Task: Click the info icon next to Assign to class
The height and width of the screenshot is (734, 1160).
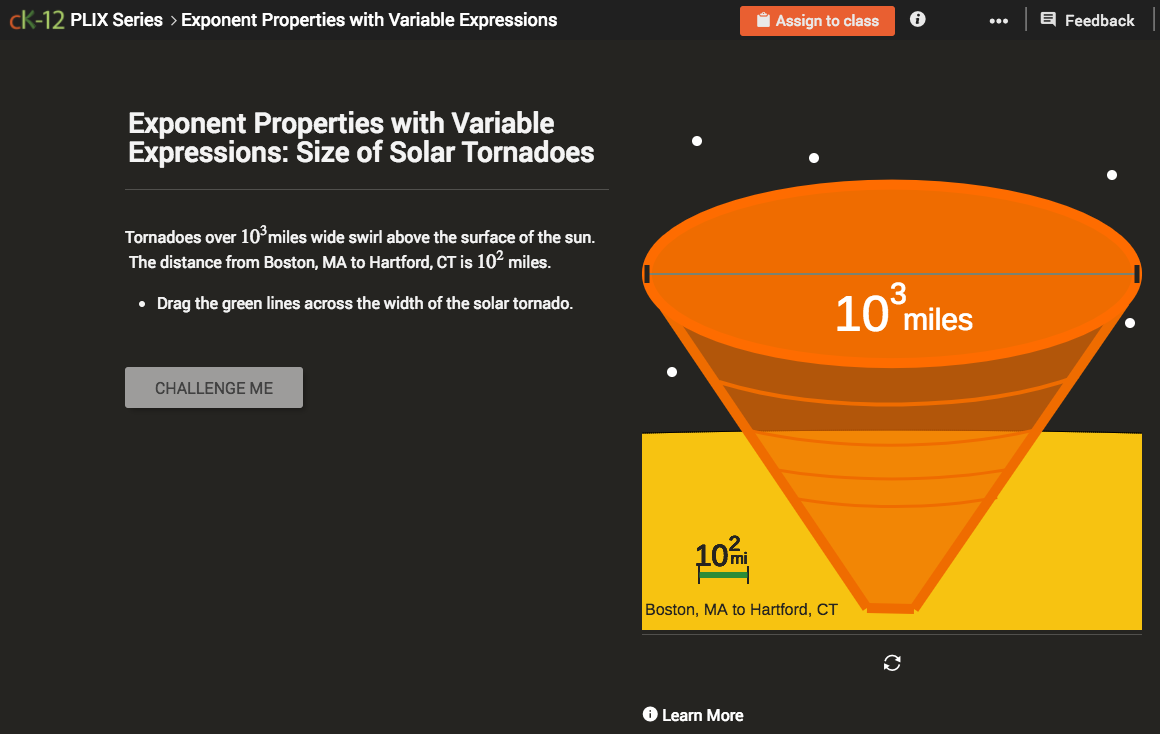Action: tap(917, 19)
